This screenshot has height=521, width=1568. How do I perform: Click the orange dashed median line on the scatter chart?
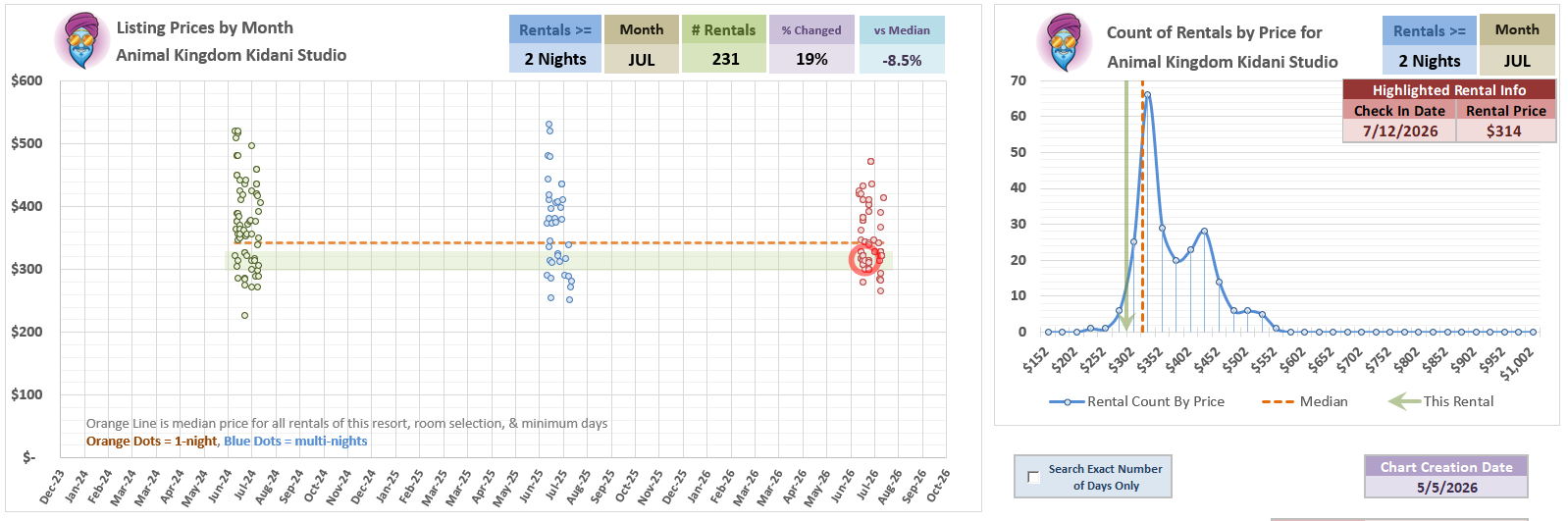click(x=549, y=242)
